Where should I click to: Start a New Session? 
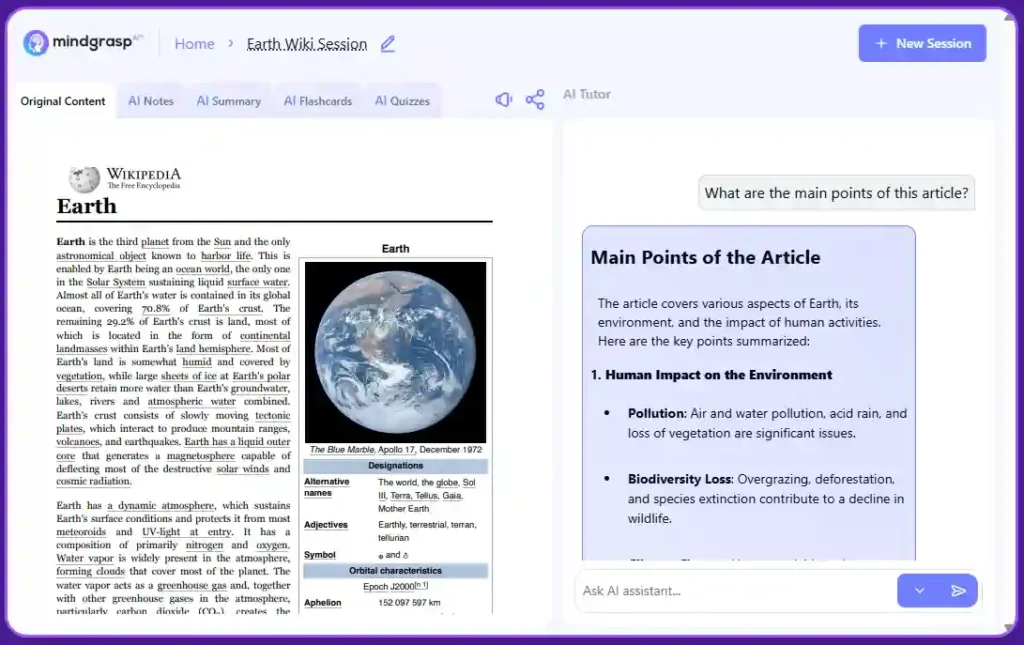click(922, 44)
